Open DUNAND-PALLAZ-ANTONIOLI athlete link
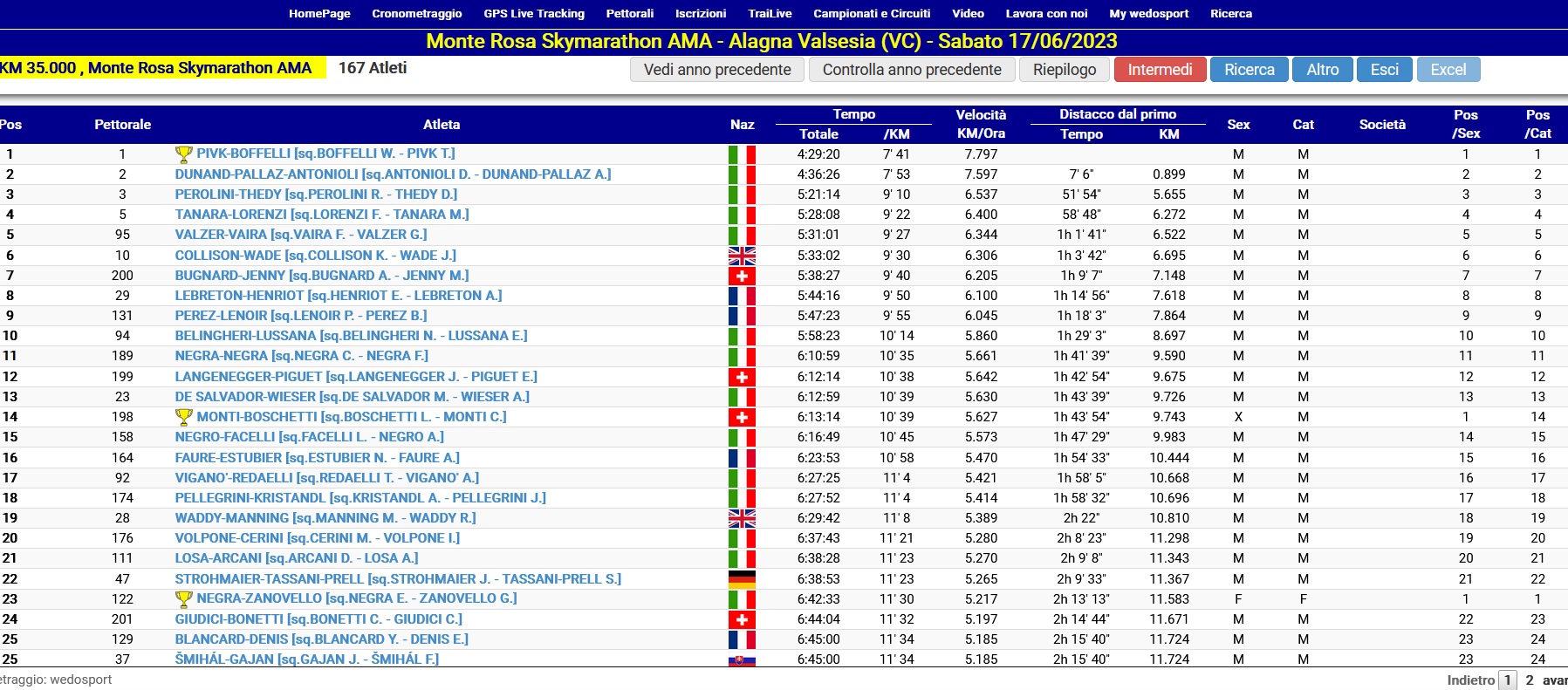Screen dimensions: 1568x690 click(393, 174)
